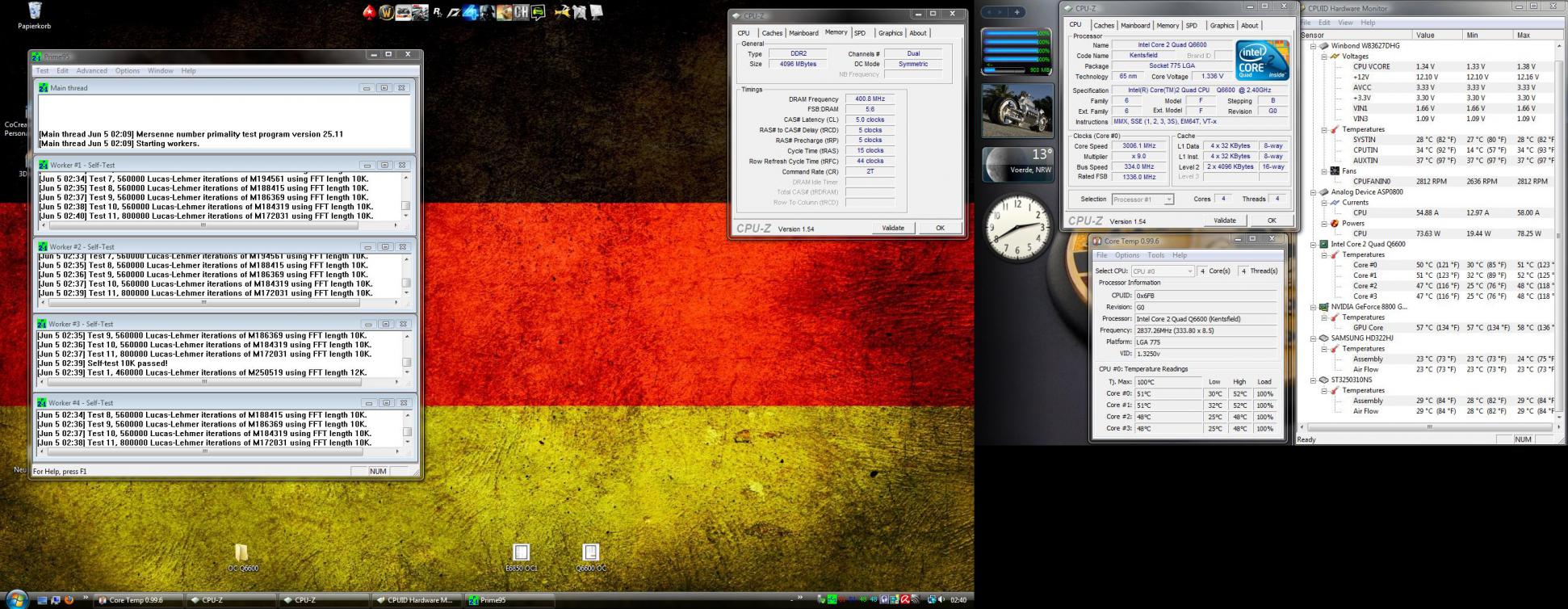
Task: Open the blue number 4 game icon
Action: (471, 12)
